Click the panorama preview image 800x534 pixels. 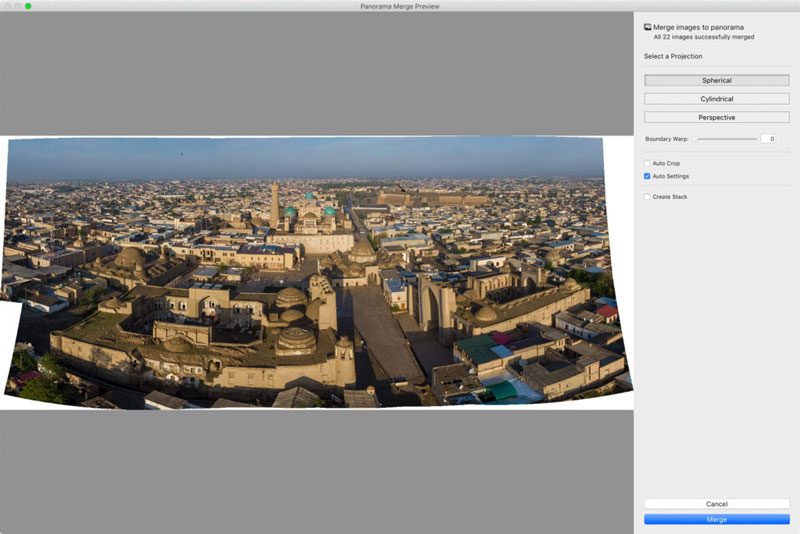pyautogui.click(x=316, y=272)
